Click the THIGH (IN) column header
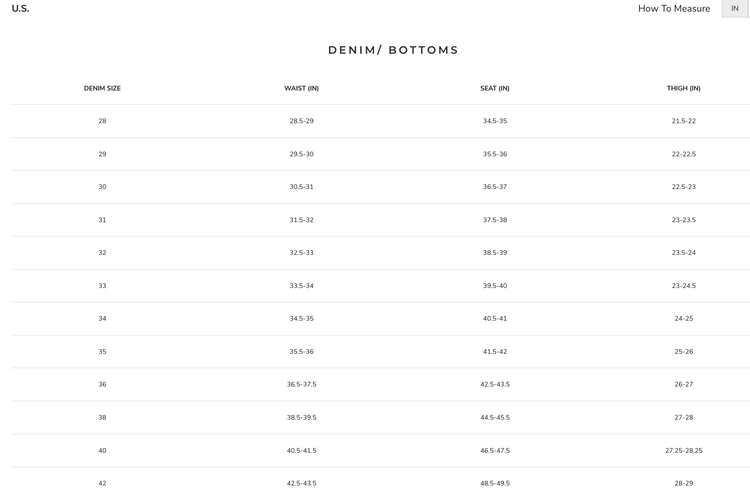Image resolution: width=750 pixels, height=498 pixels. 684,88
